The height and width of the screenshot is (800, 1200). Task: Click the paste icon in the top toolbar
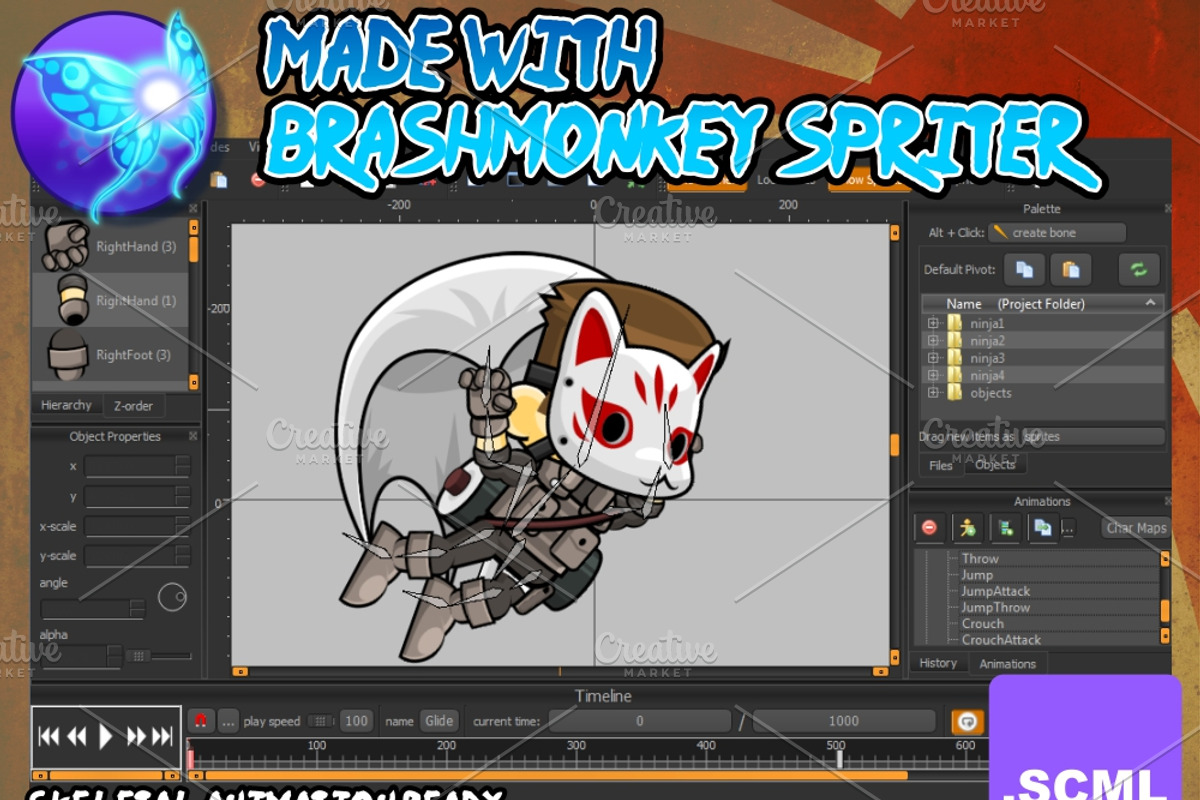[217, 180]
